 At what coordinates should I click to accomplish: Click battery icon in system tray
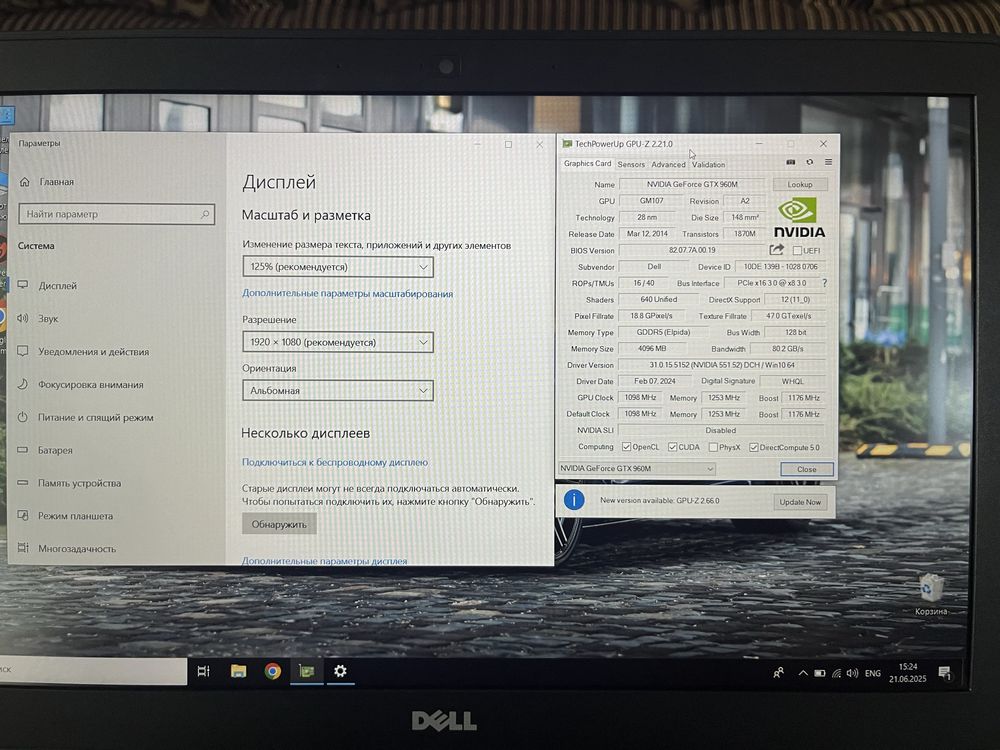(x=820, y=673)
